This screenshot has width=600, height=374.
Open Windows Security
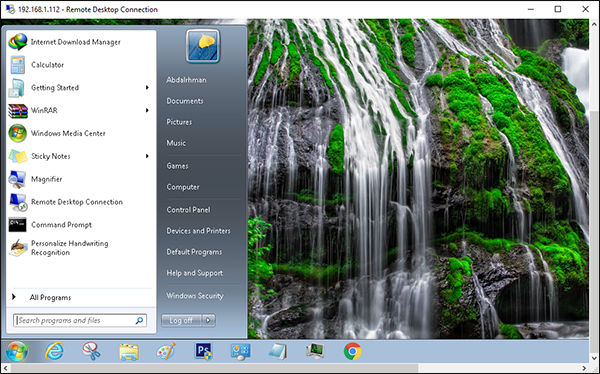[195, 296]
